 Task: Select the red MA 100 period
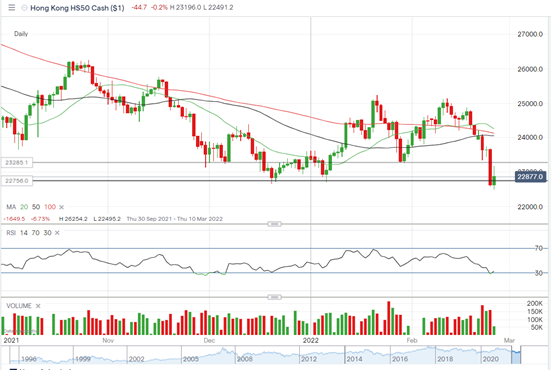click(x=50, y=207)
